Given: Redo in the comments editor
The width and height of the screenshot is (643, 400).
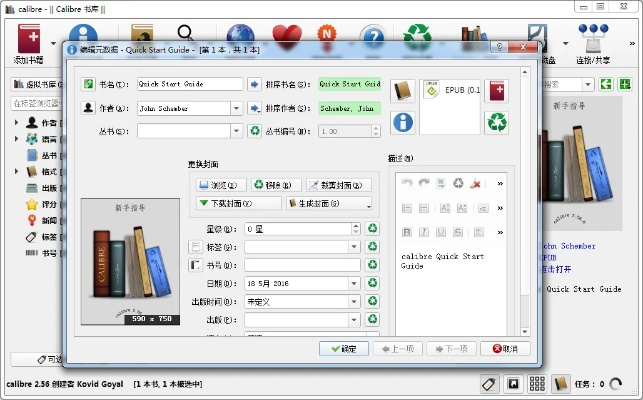Looking at the screenshot, I should click(424, 183).
